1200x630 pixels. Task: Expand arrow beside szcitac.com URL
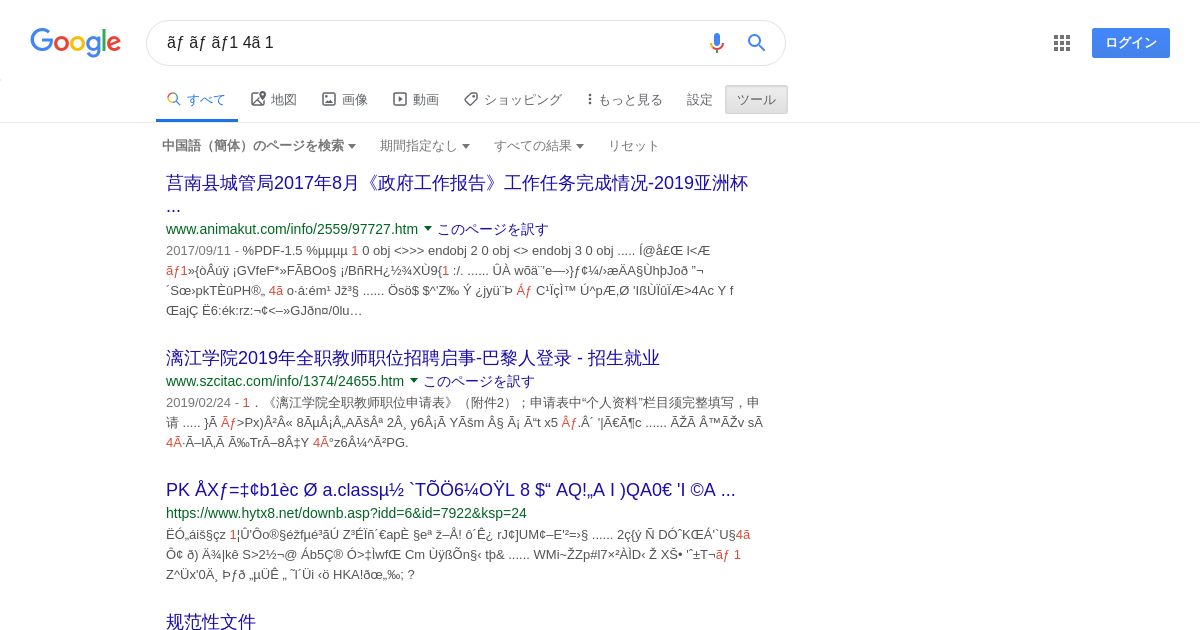click(x=414, y=381)
